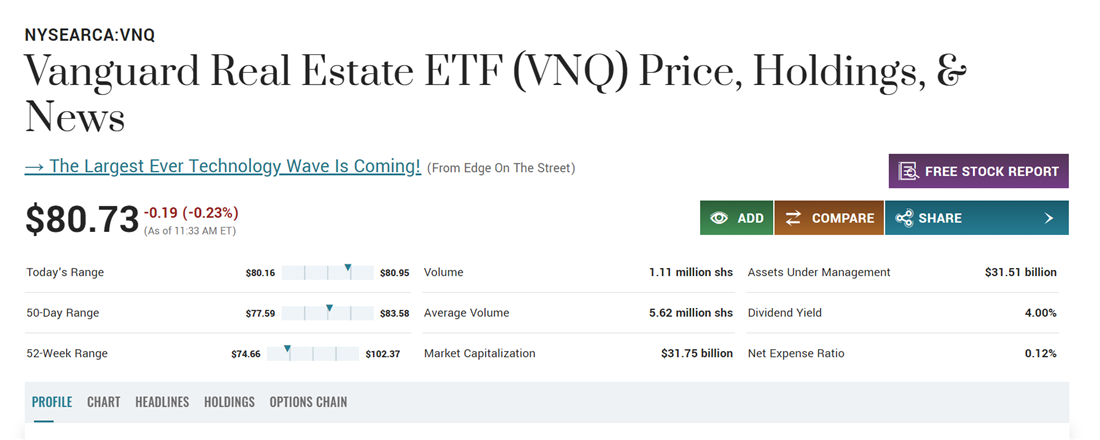
Task: Switch to the Chart tab
Action: pos(103,402)
